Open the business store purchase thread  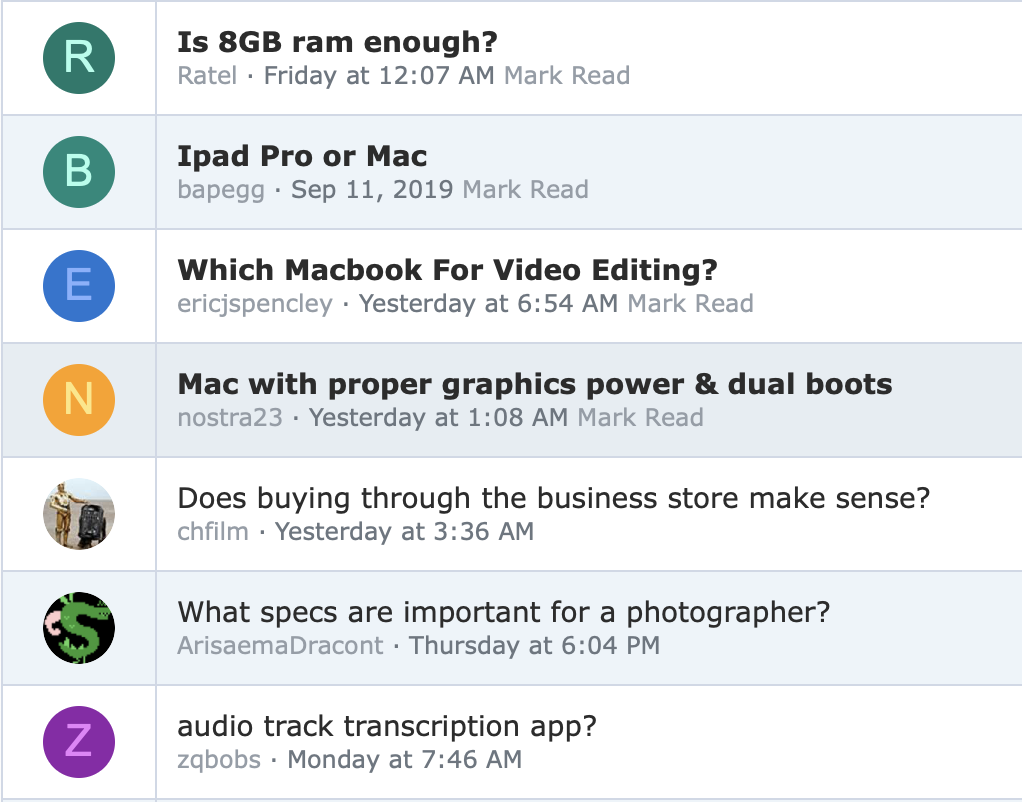pyautogui.click(x=553, y=498)
